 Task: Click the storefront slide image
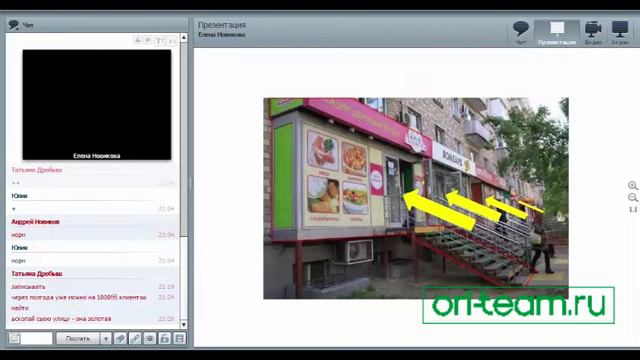pos(416,198)
